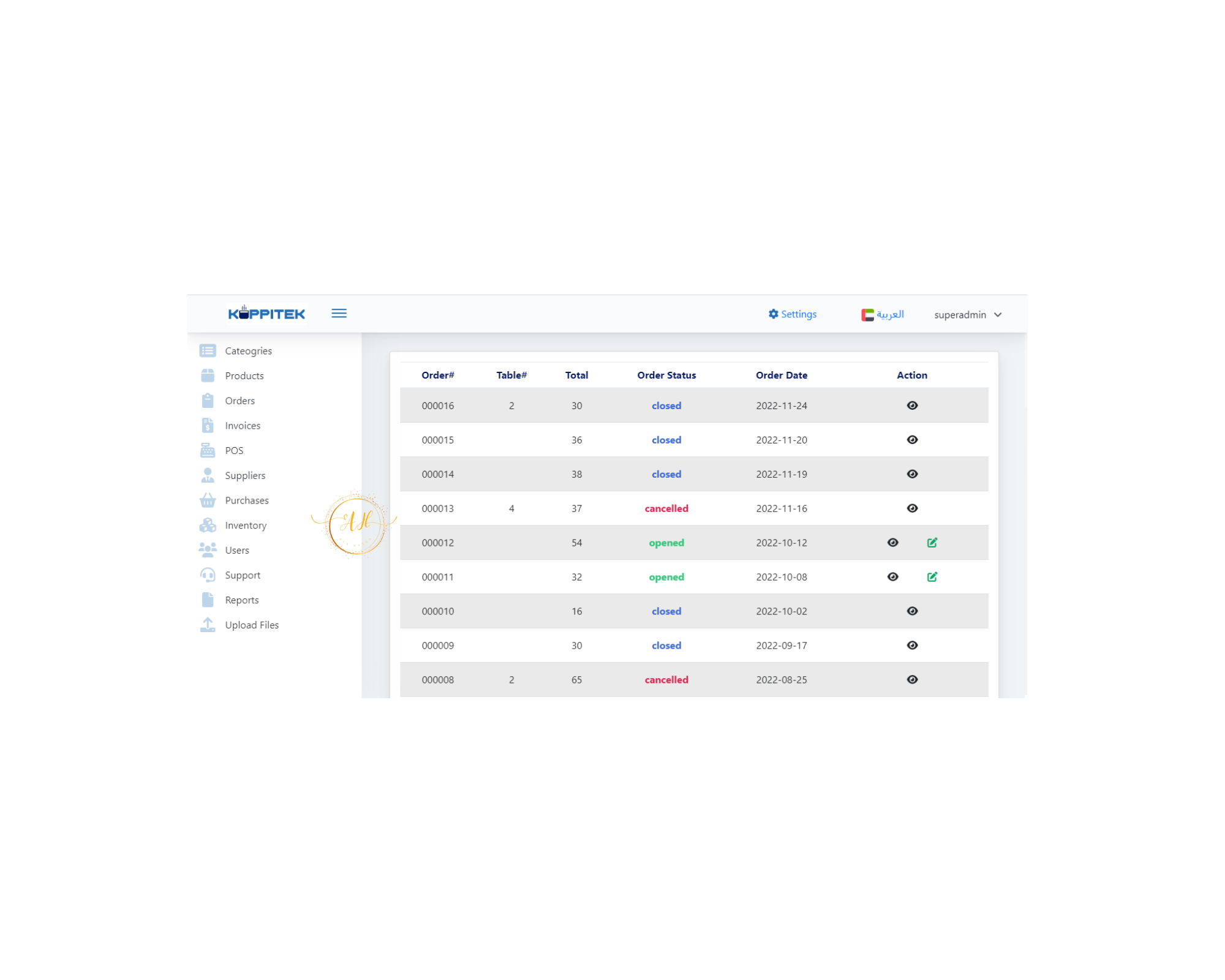Click the Upload Files upload icon
The image size is (1225, 980).
[x=208, y=625]
